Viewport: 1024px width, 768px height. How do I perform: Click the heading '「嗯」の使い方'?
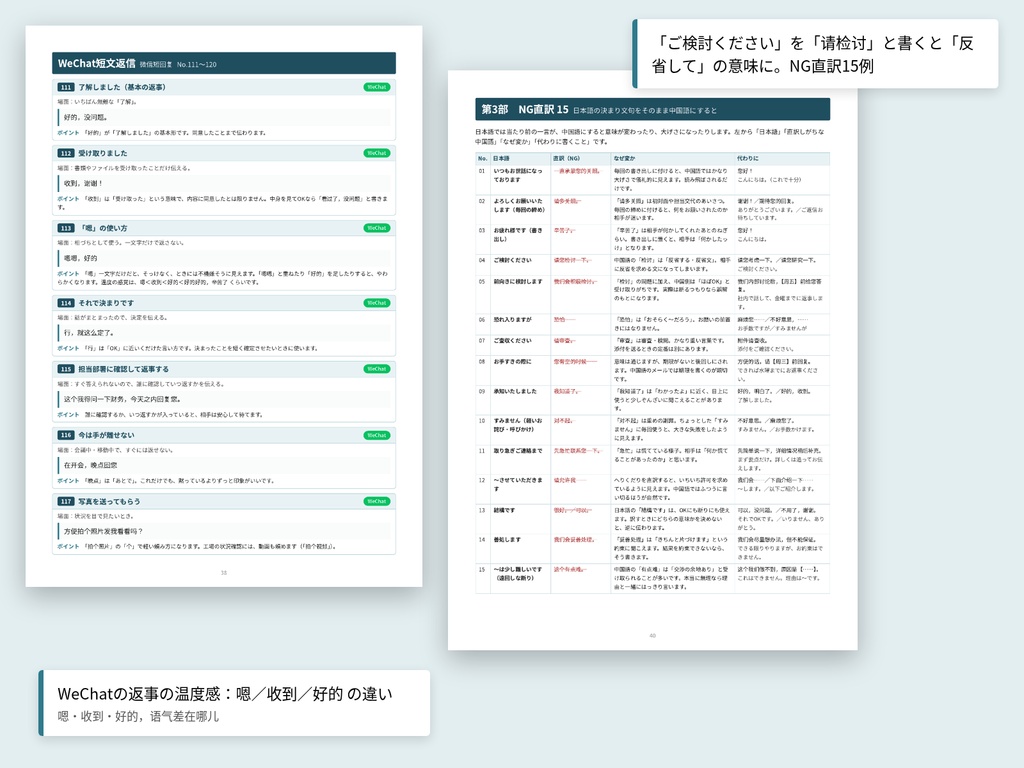pos(103,228)
